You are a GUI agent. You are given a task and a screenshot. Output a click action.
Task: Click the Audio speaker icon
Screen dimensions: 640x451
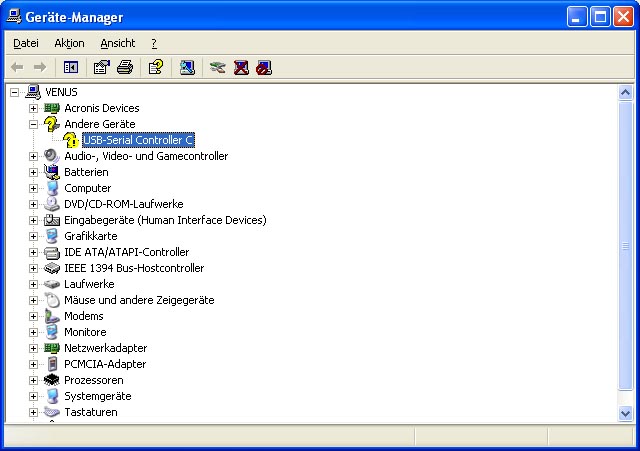coord(52,156)
